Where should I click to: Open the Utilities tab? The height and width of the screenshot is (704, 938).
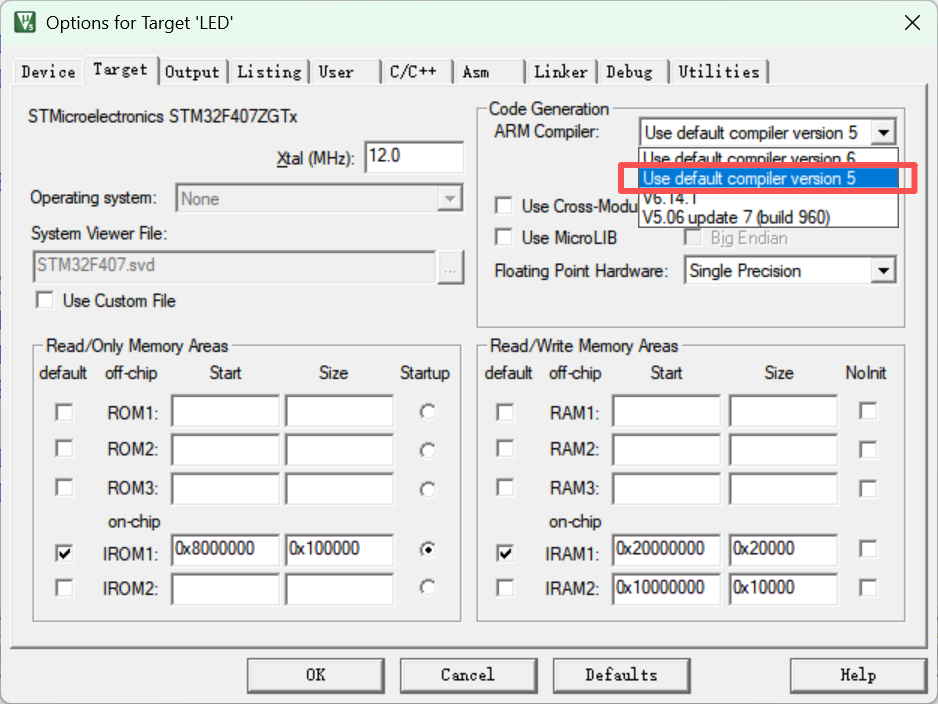(719, 72)
